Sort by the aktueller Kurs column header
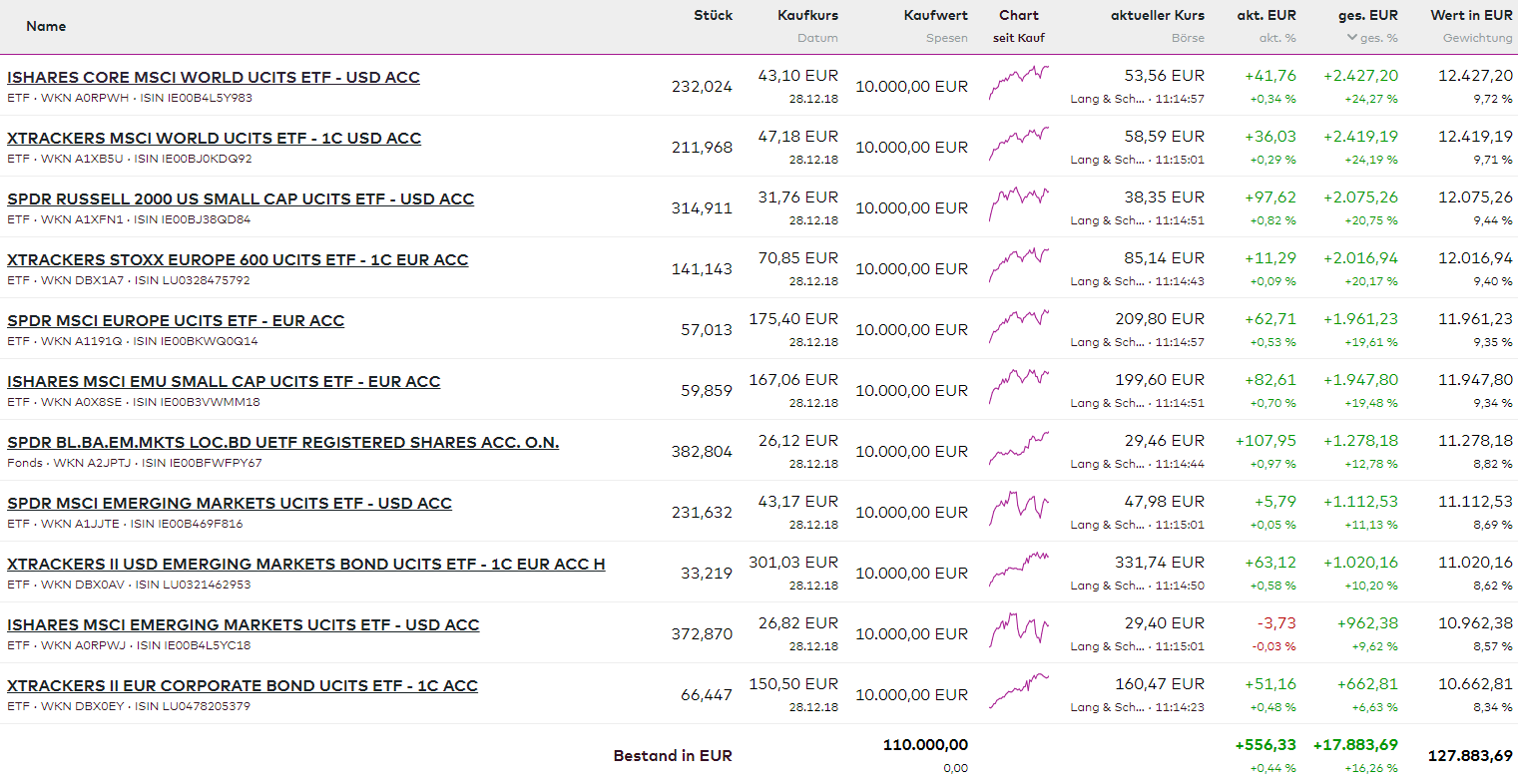The height and width of the screenshot is (784, 1518). coord(1157,16)
